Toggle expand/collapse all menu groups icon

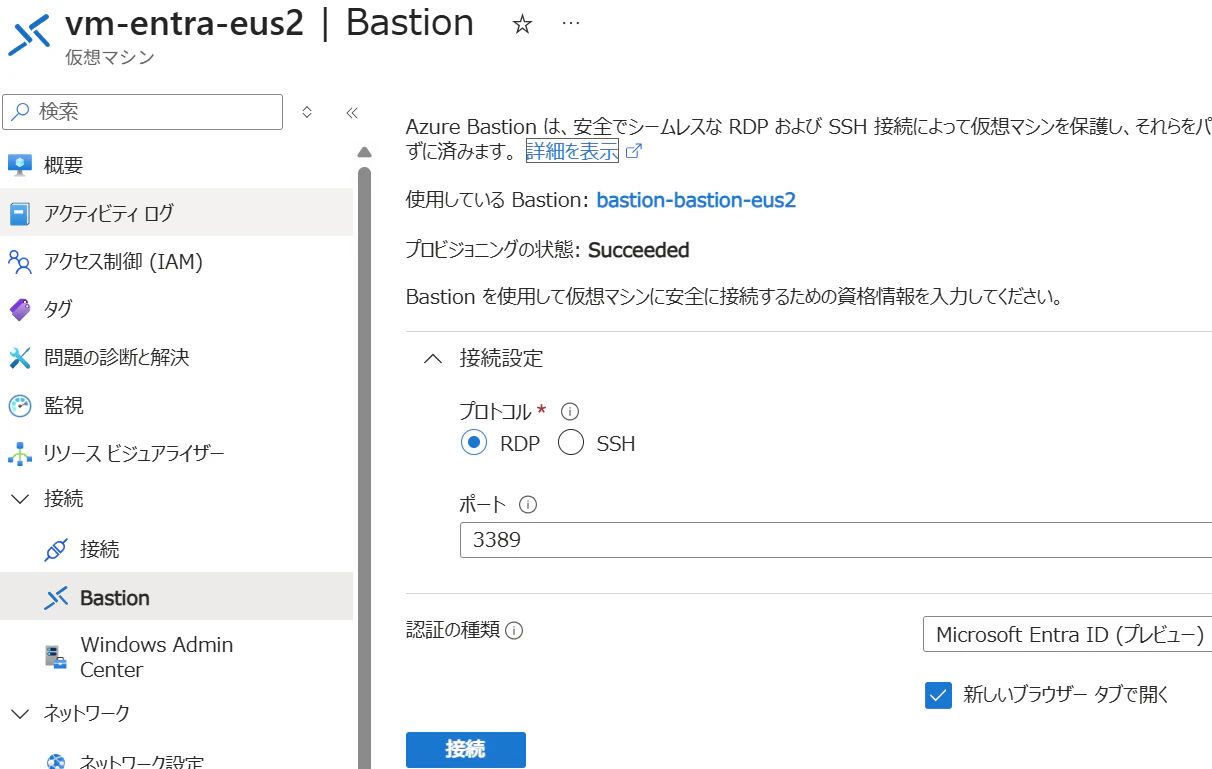[x=307, y=112]
